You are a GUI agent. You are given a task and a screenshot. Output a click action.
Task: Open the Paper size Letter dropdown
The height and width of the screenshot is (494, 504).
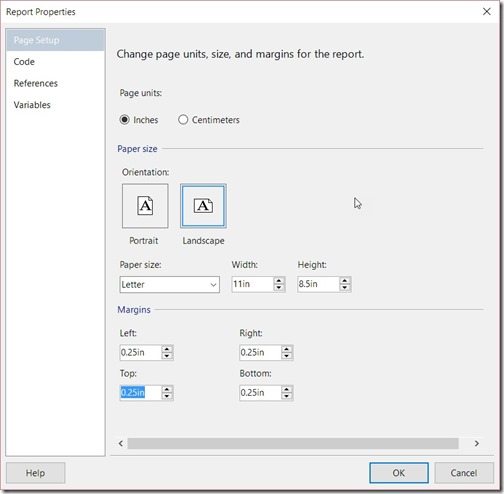(170, 285)
